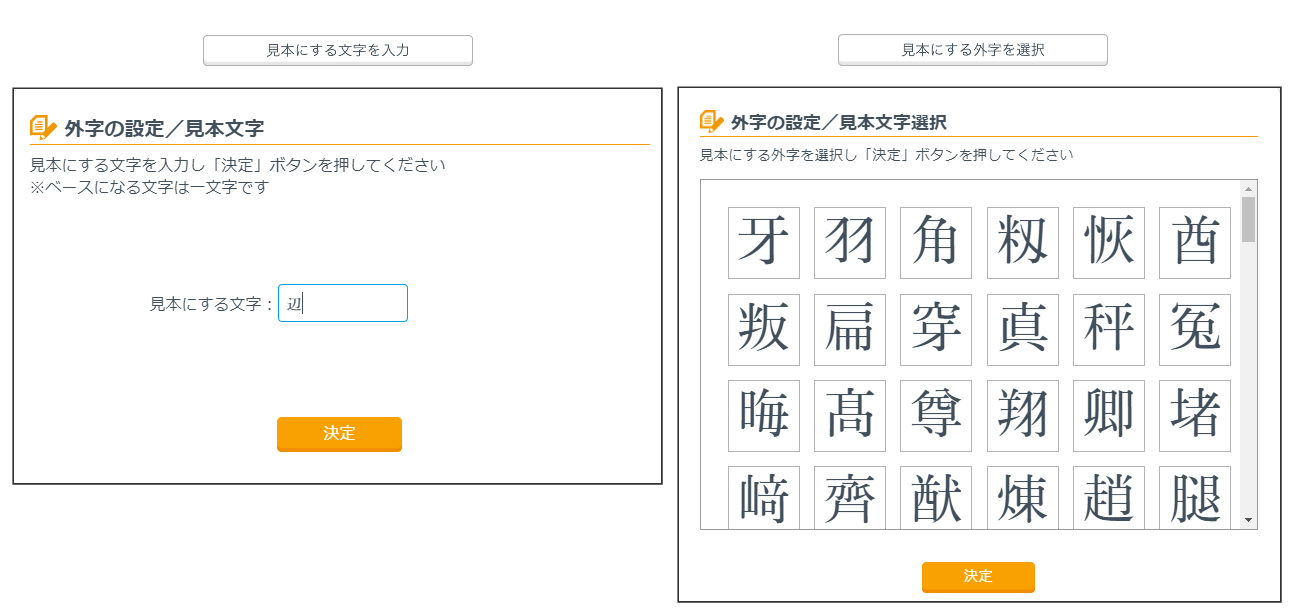Select the 牙 character tile
The height and width of the screenshot is (615, 1295).
coord(764,243)
